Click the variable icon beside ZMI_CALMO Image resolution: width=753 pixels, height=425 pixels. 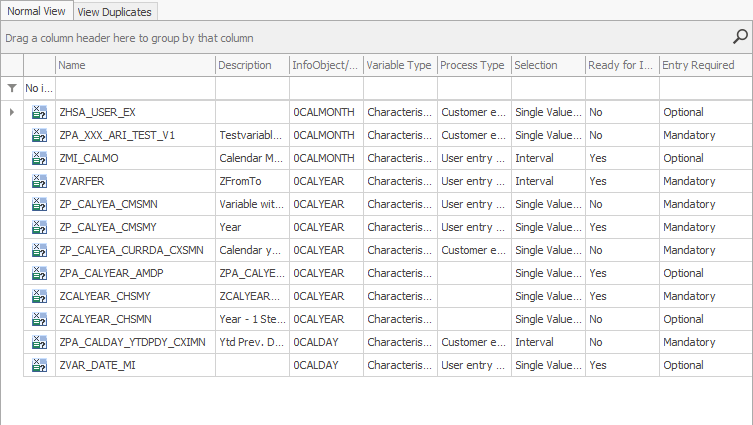click(39, 158)
